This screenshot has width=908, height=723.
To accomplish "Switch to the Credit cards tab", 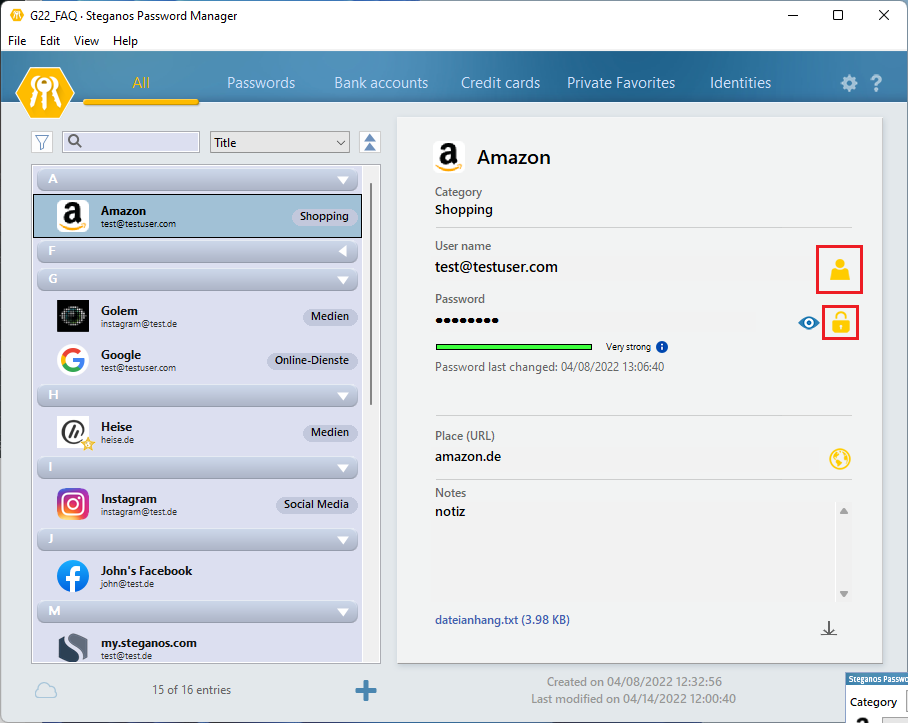I will point(500,83).
